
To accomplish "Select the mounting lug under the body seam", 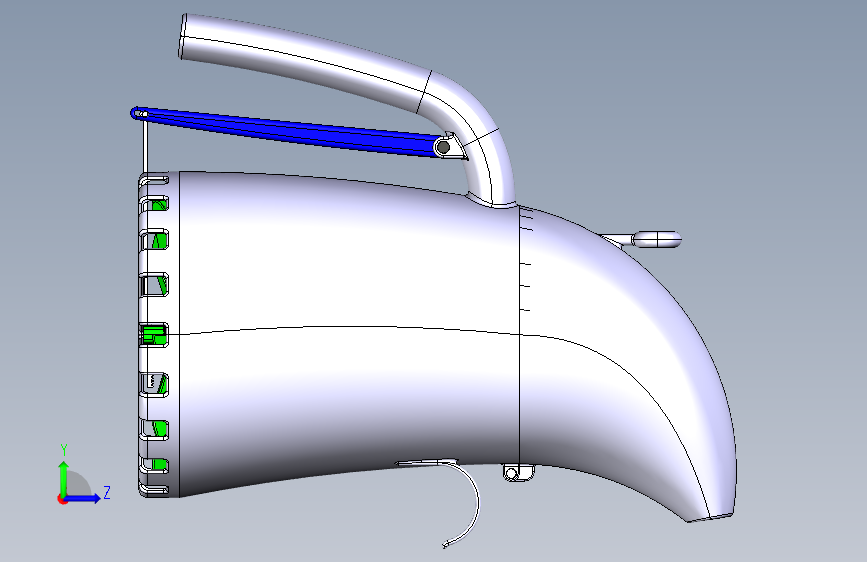I will pos(518,472).
